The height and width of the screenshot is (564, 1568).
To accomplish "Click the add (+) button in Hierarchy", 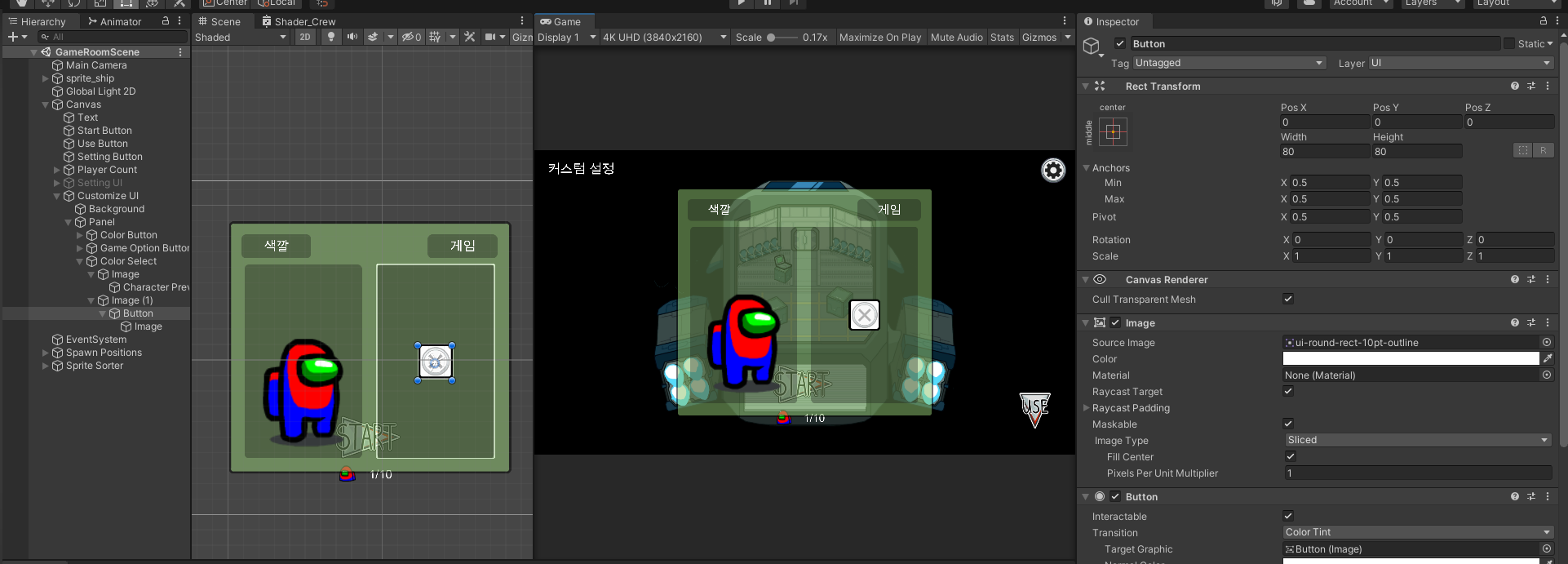I will pyautogui.click(x=13, y=37).
